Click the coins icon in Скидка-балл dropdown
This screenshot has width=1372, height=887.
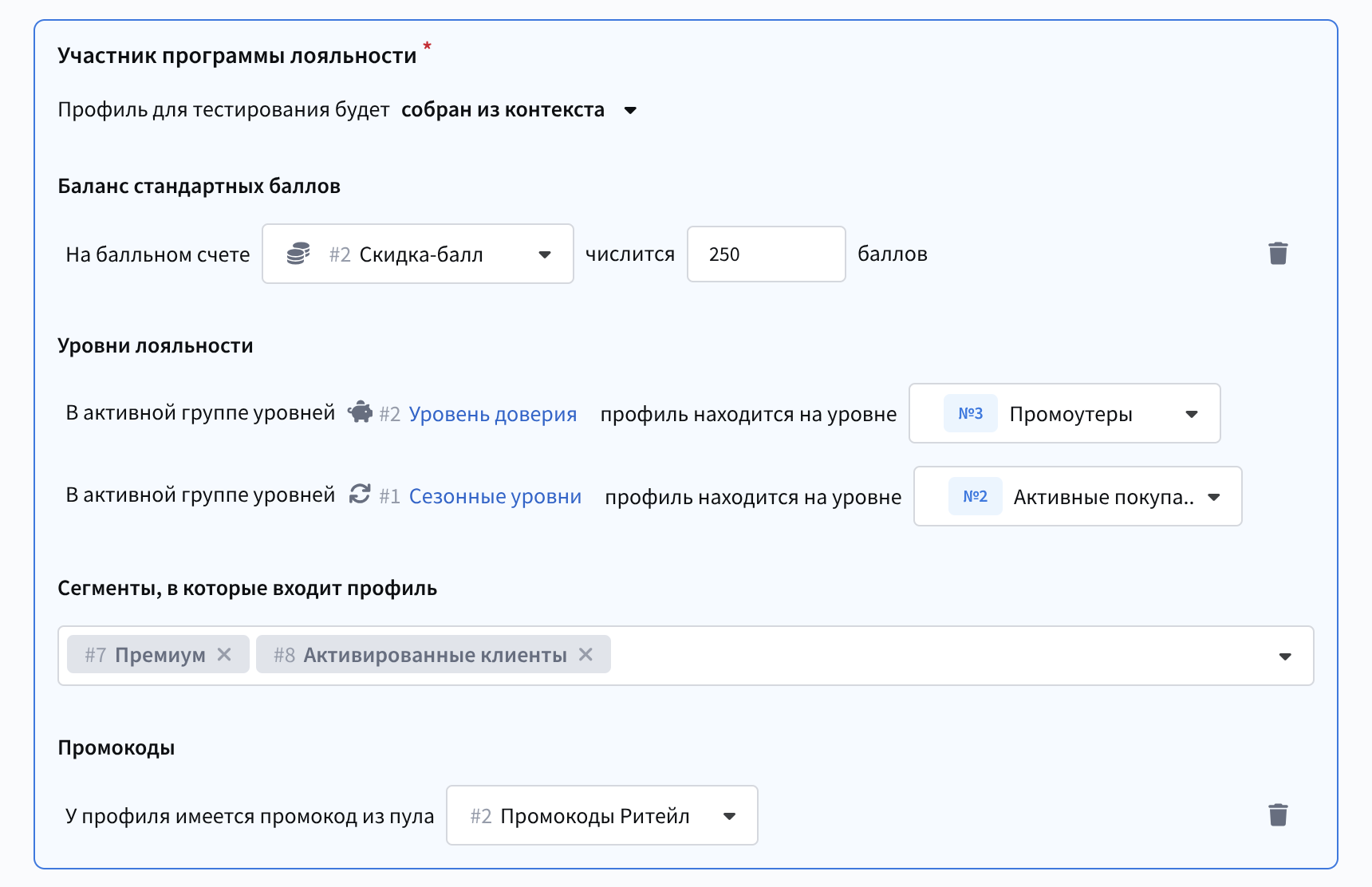[298, 254]
